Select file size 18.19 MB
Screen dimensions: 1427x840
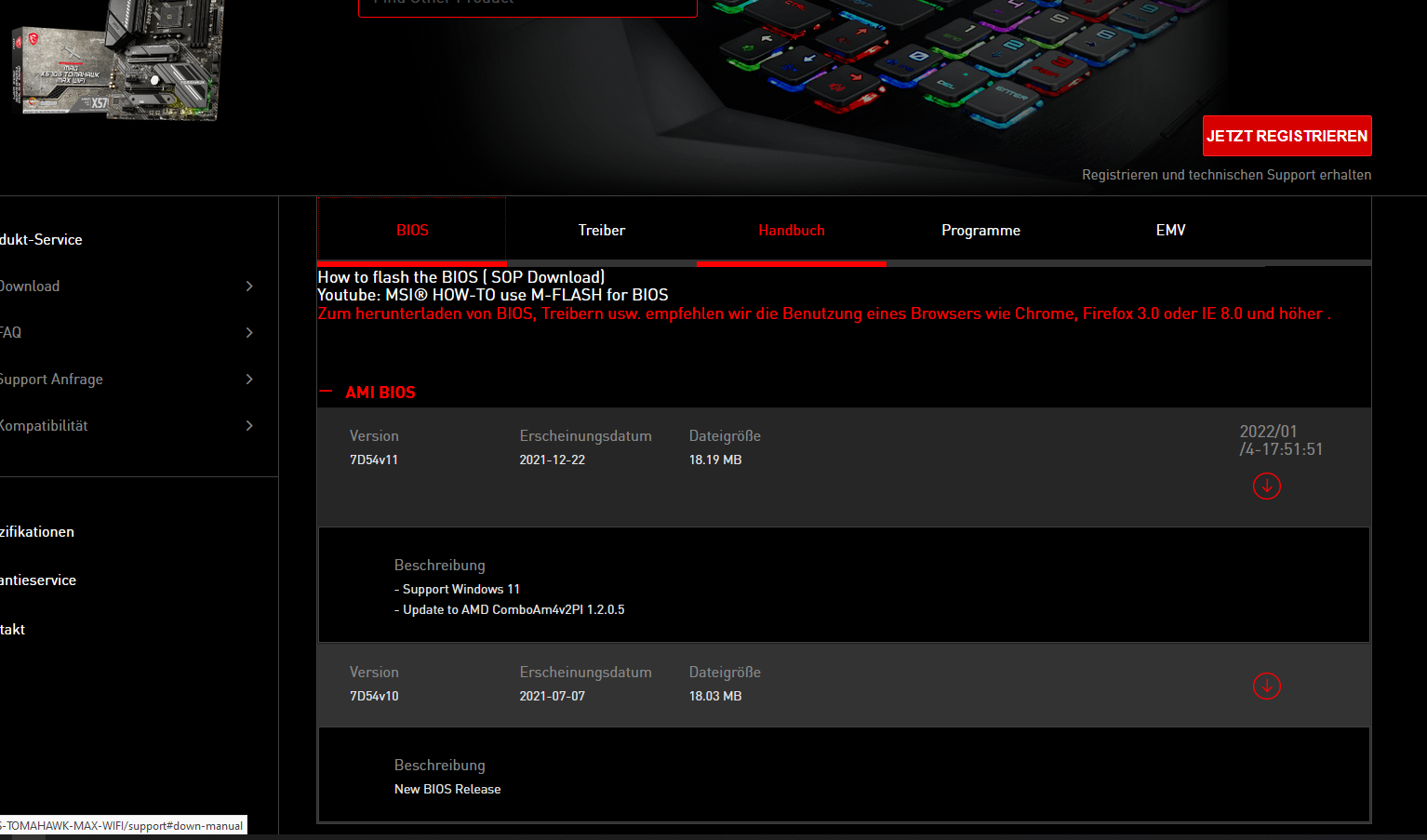pyautogui.click(x=715, y=460)
